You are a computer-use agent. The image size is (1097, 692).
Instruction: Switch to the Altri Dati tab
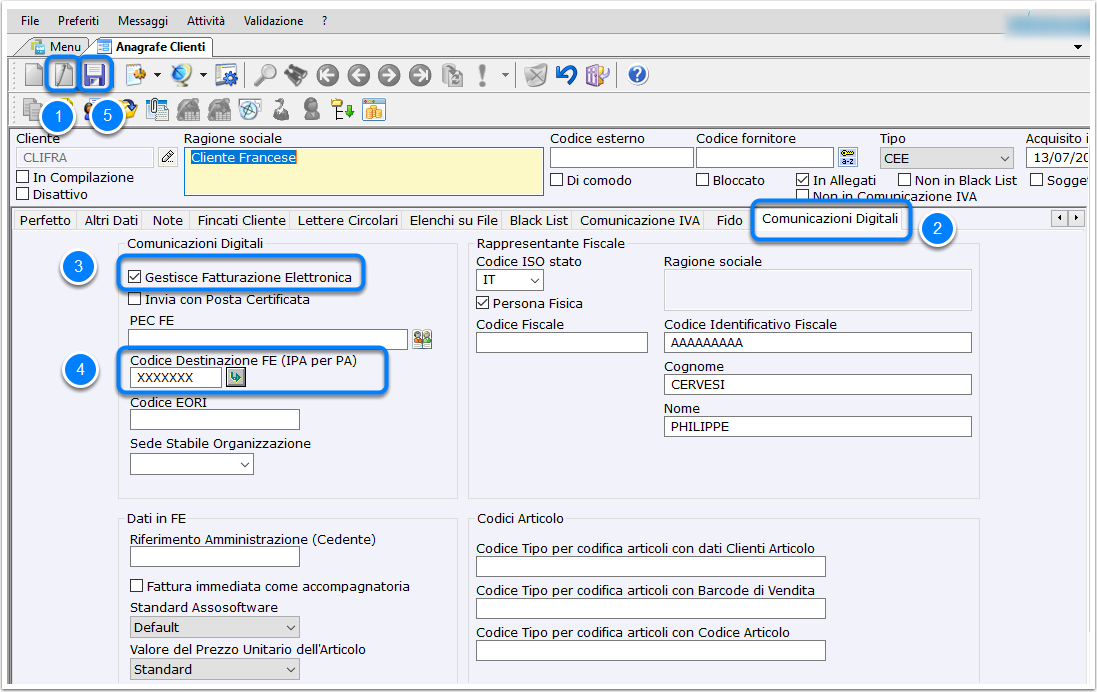coord(111,220)
